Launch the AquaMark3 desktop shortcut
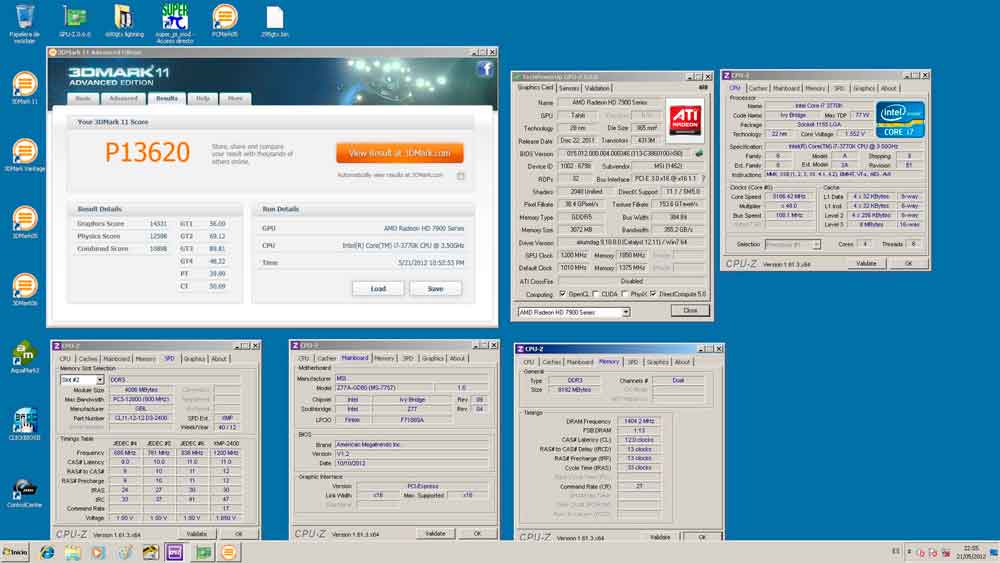The width and height of the screenshot is (1000, 563). coord(24,353)
